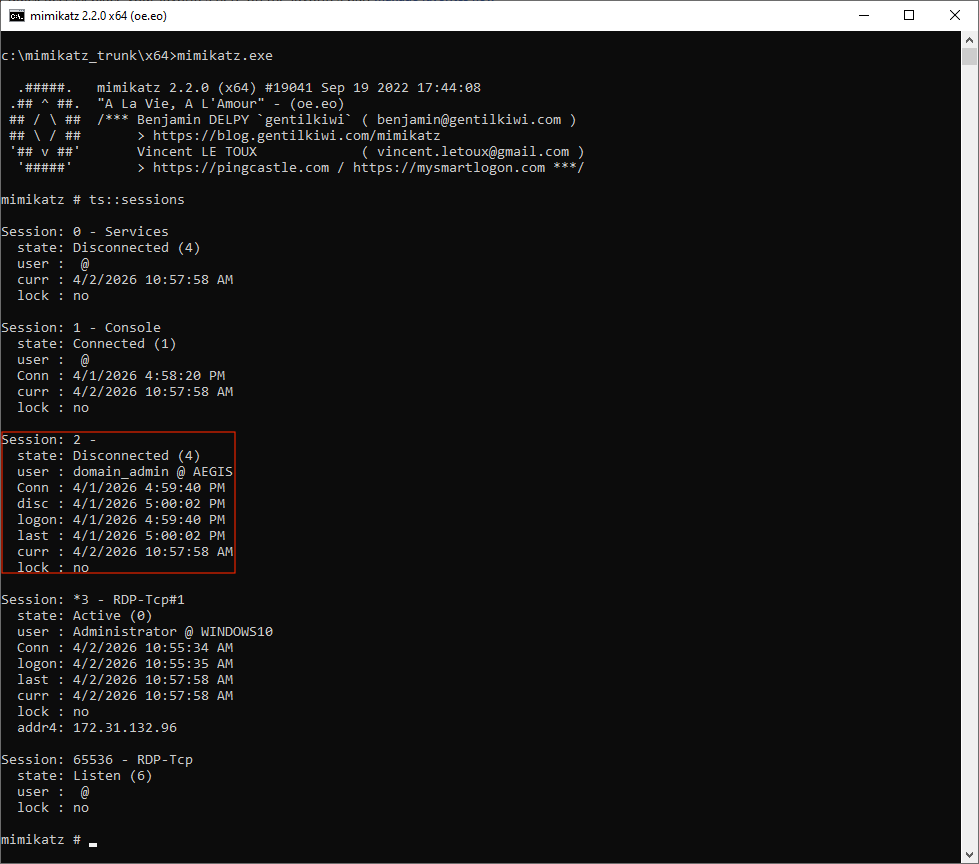
Task: Click the 'state: Connected (1)' line
Action: click(x=97, y=343)
